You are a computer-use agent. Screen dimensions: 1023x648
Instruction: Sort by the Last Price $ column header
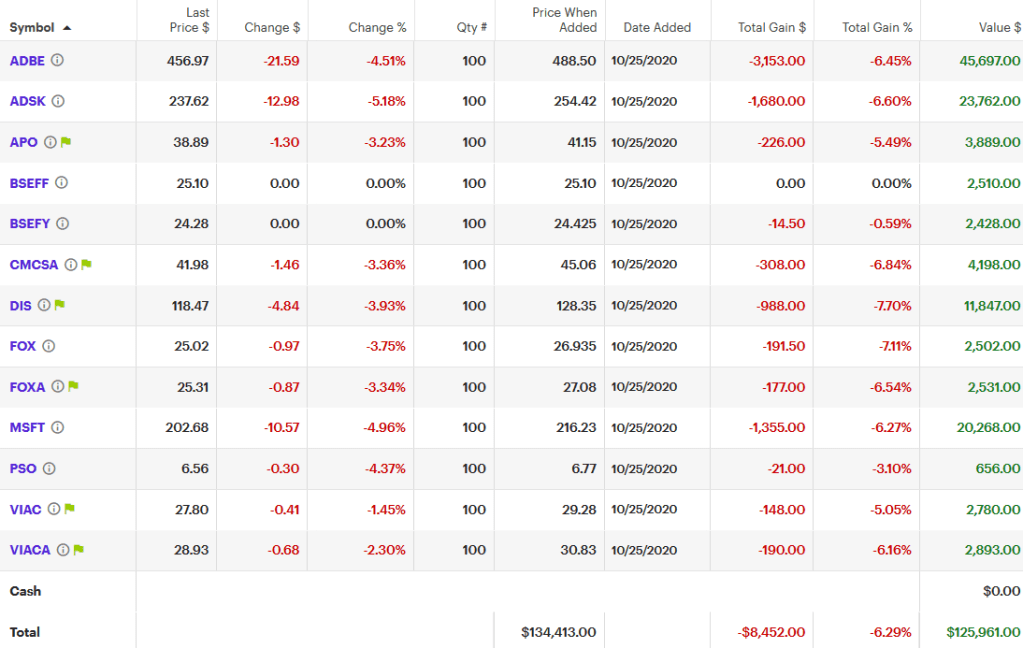189,20
